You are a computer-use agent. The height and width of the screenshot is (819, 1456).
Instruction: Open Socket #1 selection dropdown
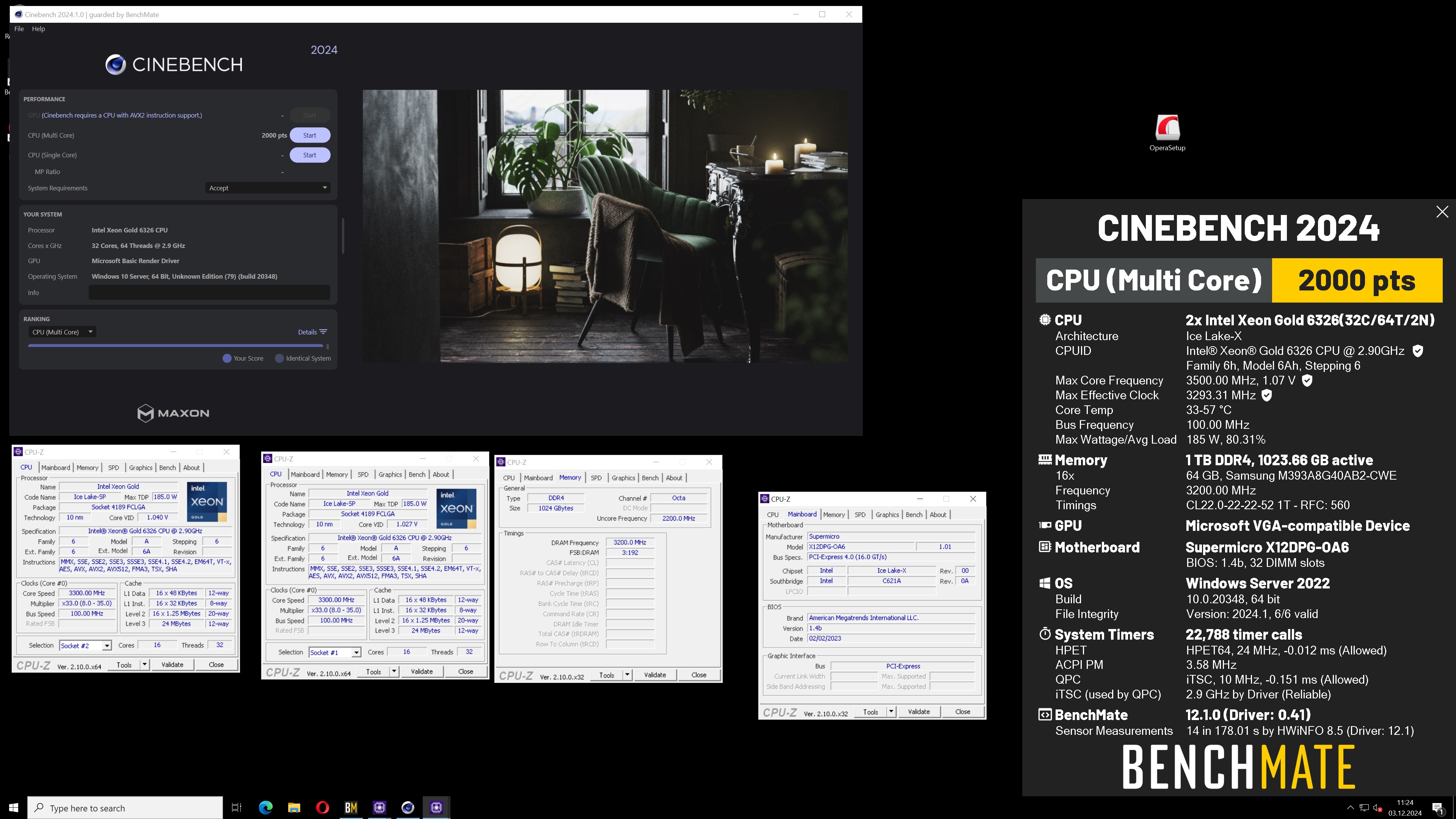[x=356, y=652]
